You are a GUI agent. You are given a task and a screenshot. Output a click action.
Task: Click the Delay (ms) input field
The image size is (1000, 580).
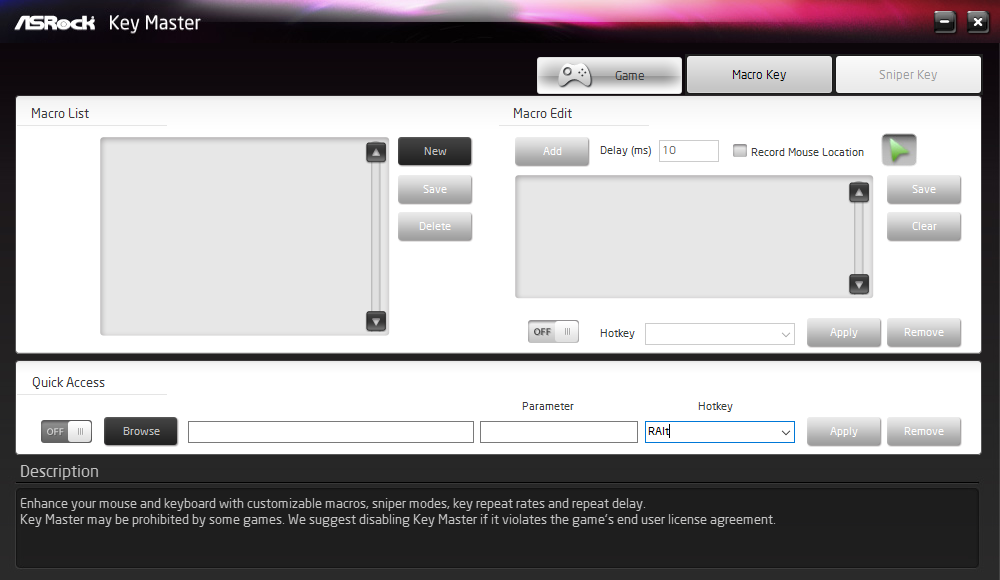pyautogui.click(x=689, y=151)
